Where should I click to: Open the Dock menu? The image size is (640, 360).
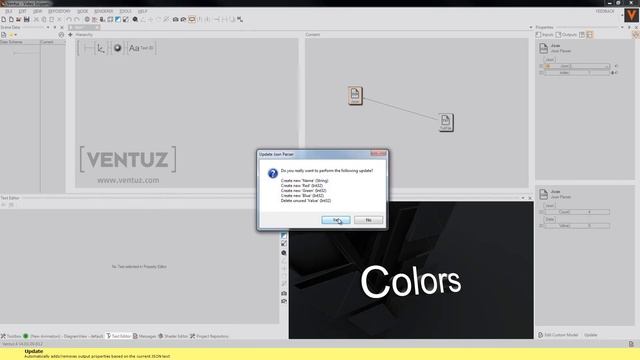[x=82, y=11]
